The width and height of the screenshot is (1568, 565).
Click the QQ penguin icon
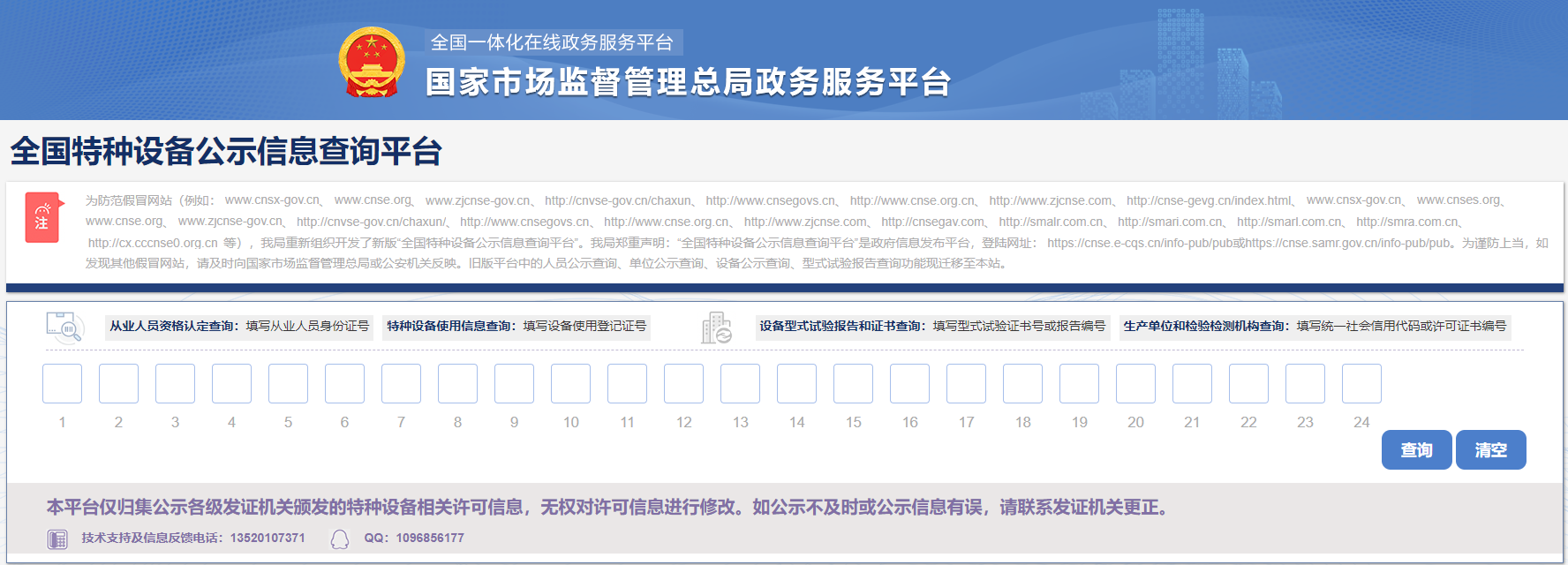340,539
